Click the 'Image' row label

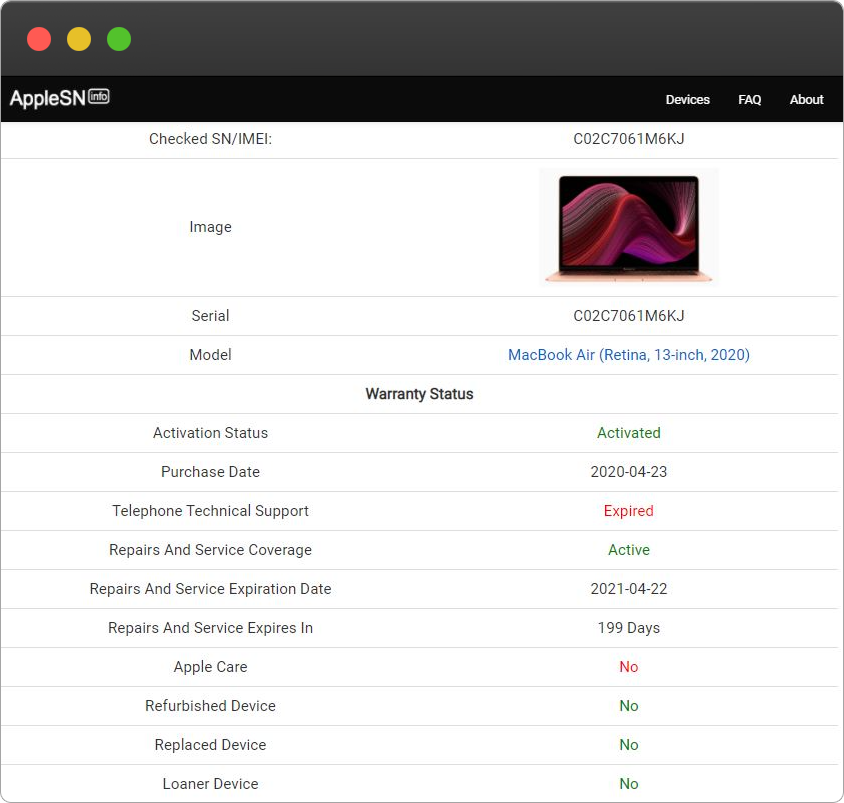point(210,227)
